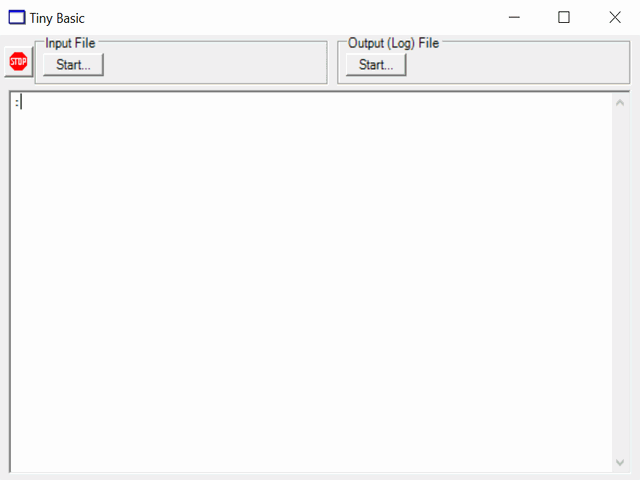Open the Tiny Basic window system icon
Viewport: 640px width, 480px height.
17,18
